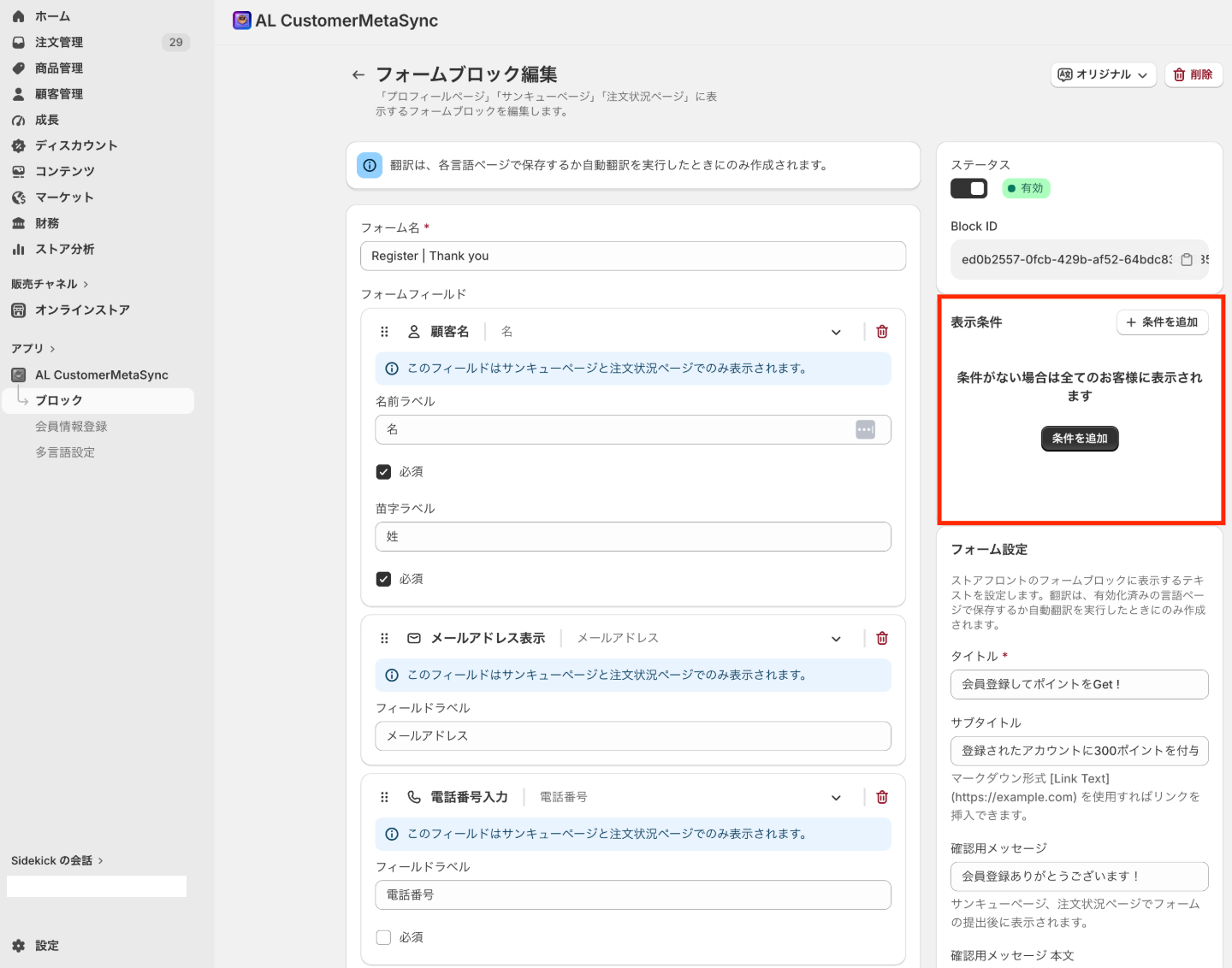1232x968 pixels.
Task: Collapse the 電話番号入力 section chevron
Action: (x=836, y=799)
